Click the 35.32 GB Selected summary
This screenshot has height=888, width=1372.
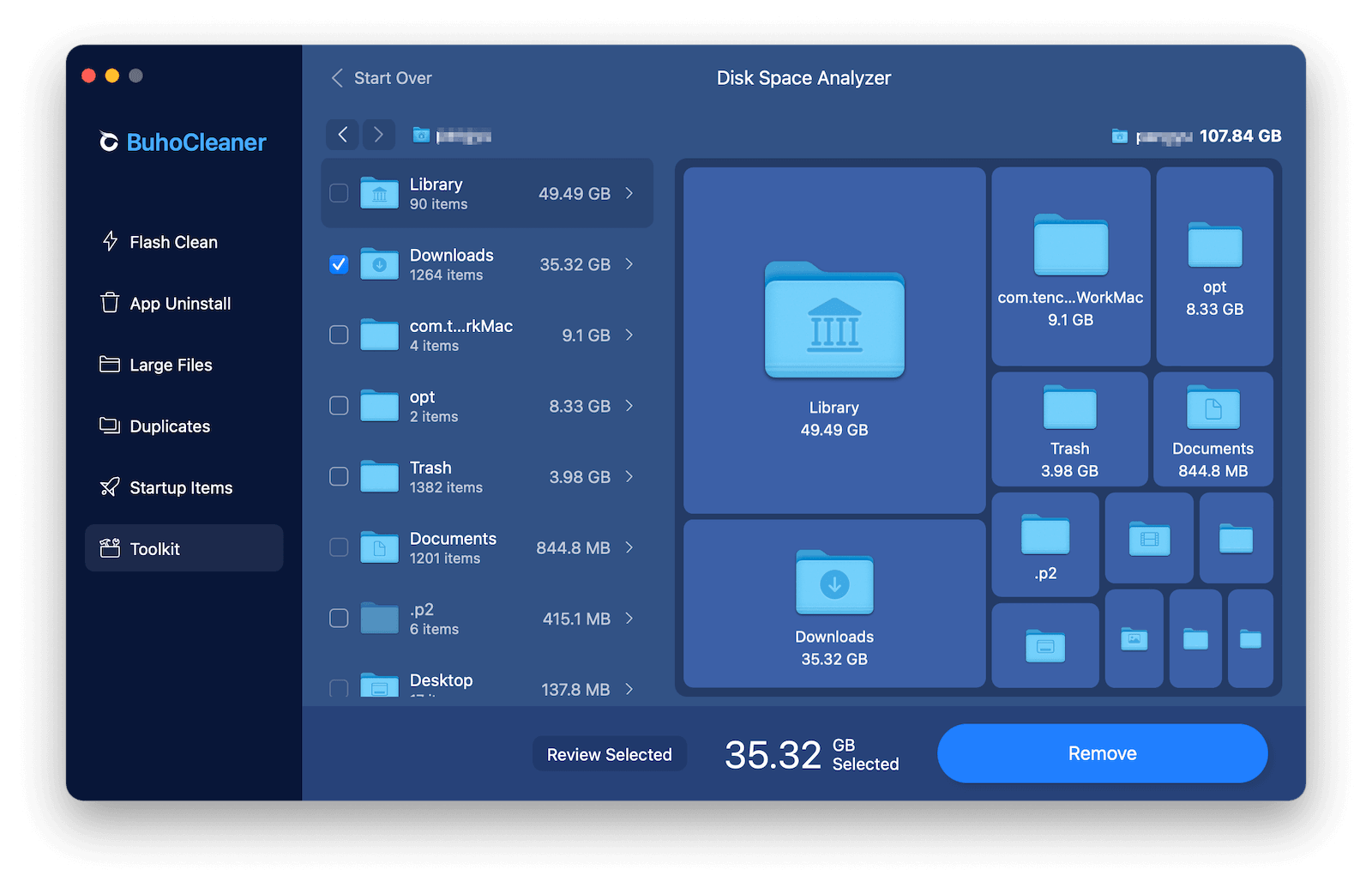point(812,754)
